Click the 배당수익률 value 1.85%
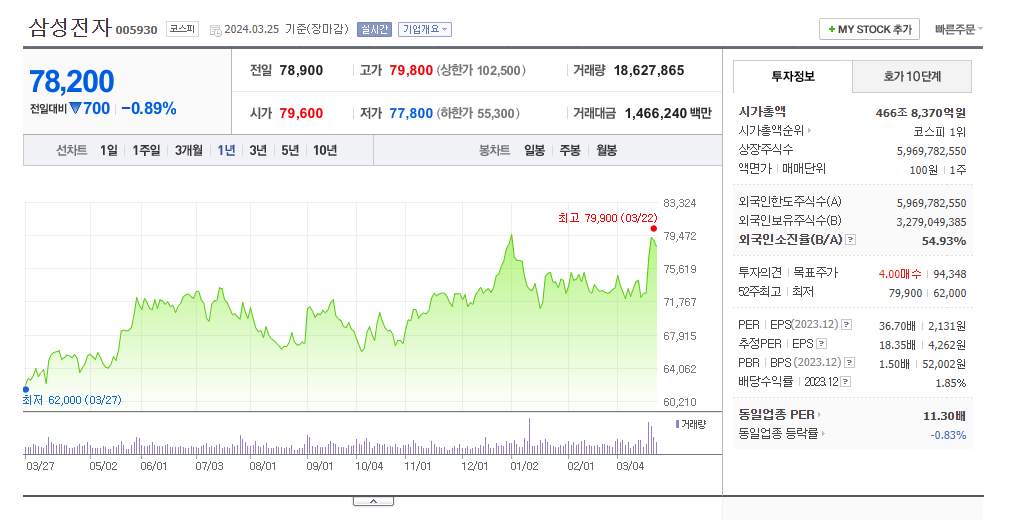This screenshot has height=520, width=1013. [x=951, y=383]
